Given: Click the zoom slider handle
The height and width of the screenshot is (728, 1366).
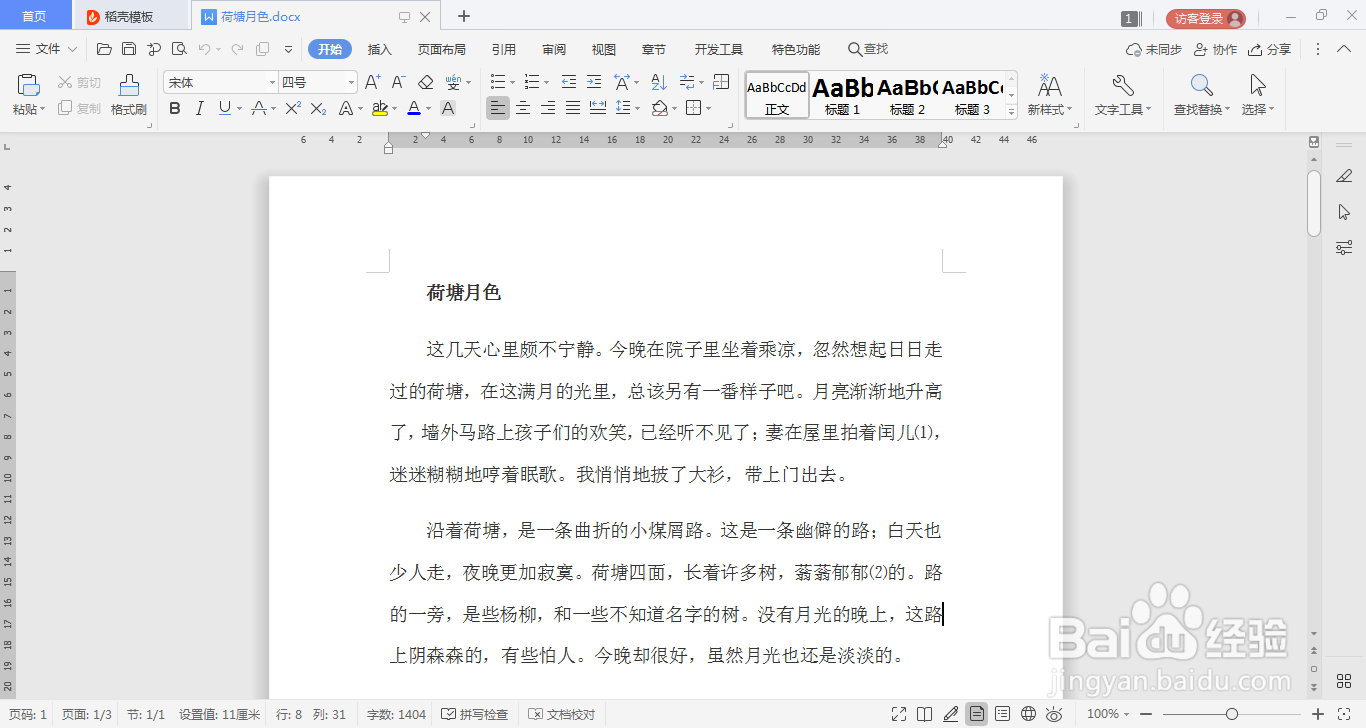Looking at the screenshot, I should tap(1232, 714).
